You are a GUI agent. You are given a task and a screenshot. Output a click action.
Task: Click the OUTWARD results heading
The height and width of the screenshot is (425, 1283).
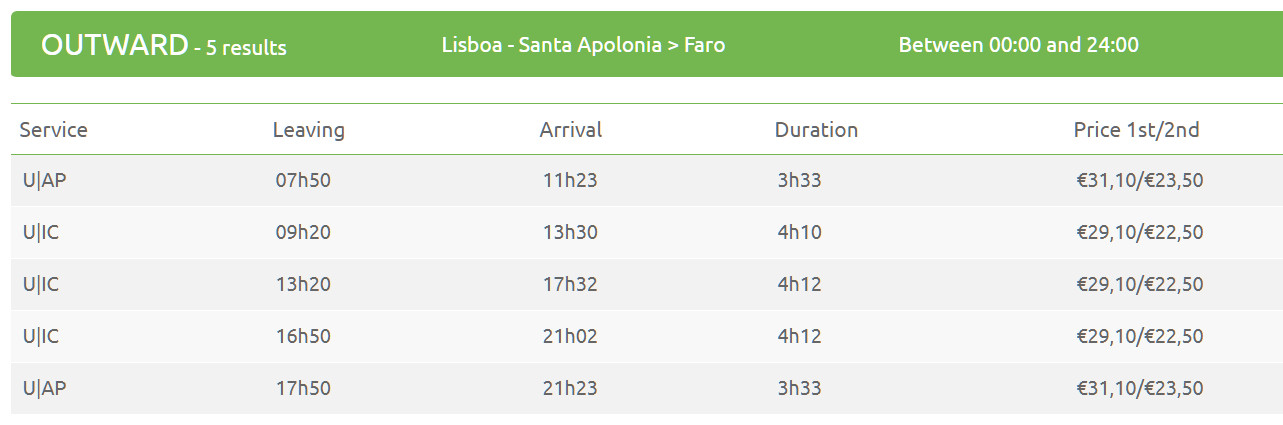coord(164,45)
